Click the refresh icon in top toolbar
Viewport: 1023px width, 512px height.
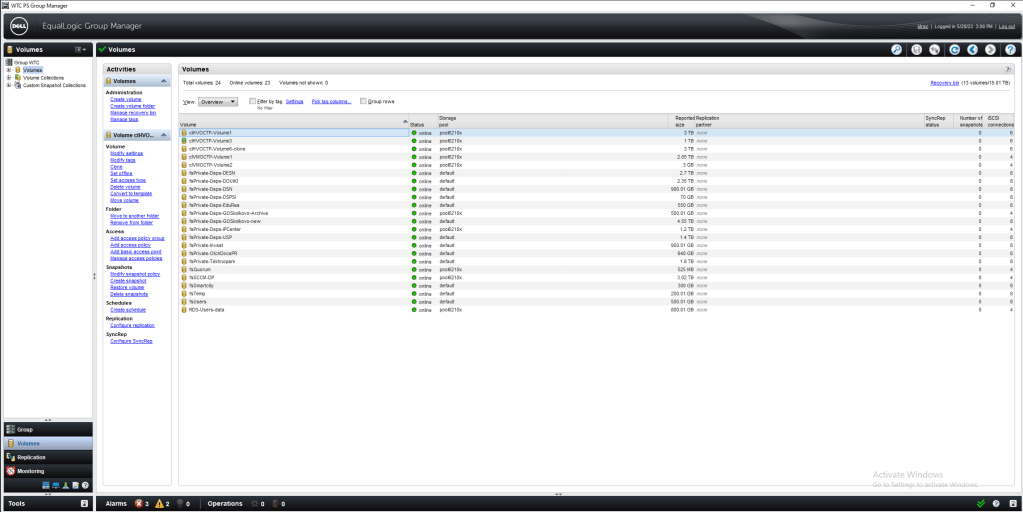(955, 49)
